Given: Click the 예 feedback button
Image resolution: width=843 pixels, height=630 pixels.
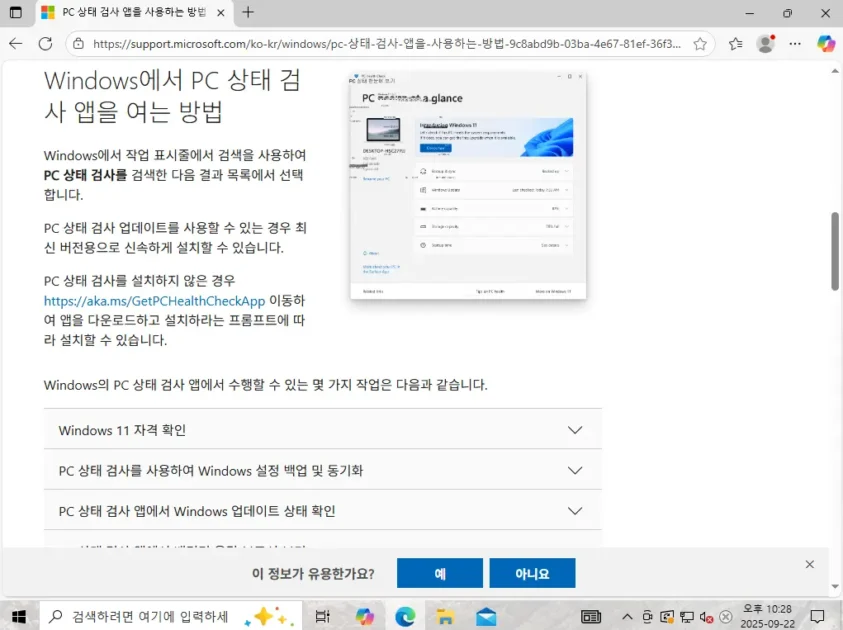Looking at the screenshot, I should 440,573.
